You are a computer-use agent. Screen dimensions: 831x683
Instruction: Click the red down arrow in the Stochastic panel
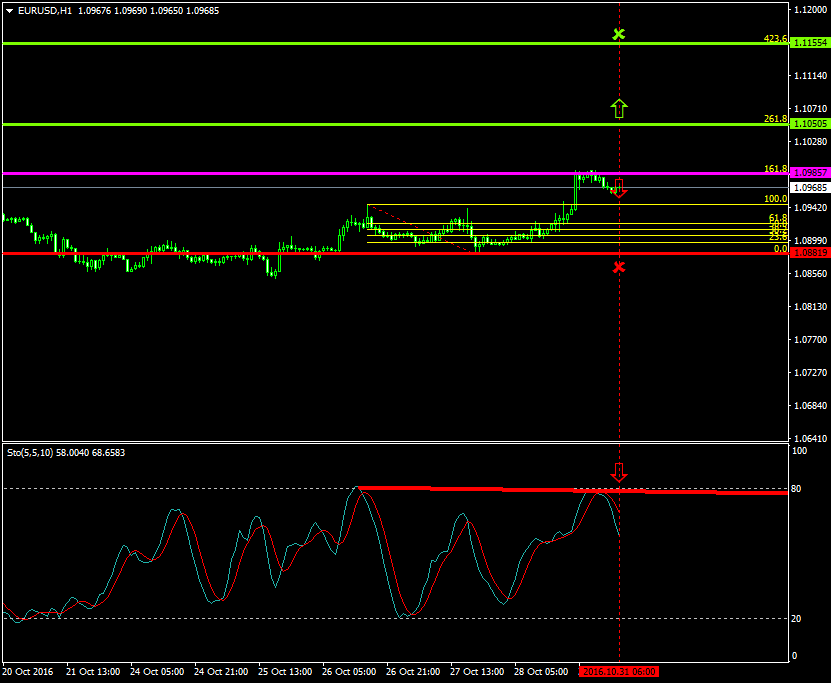point(619,472)
